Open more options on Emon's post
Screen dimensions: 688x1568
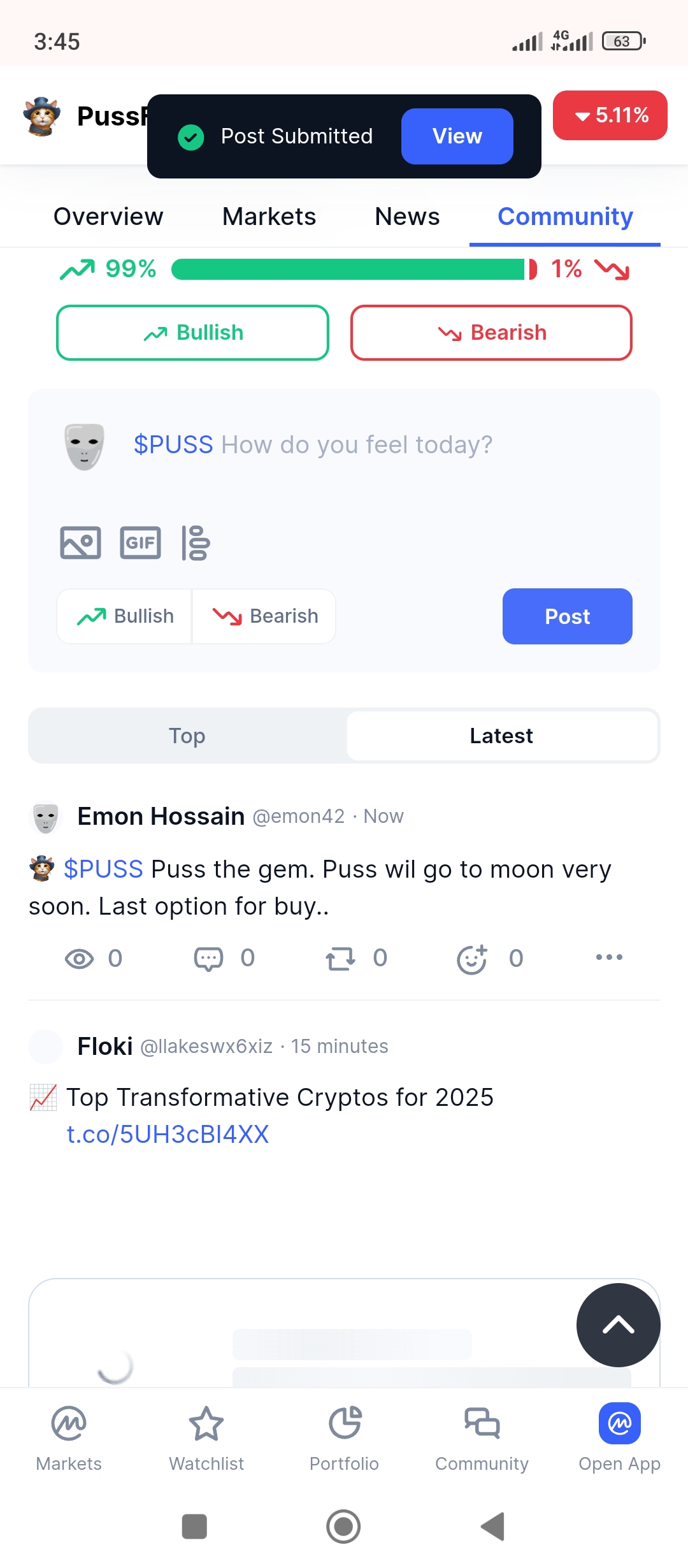click(x=609, y=957)
